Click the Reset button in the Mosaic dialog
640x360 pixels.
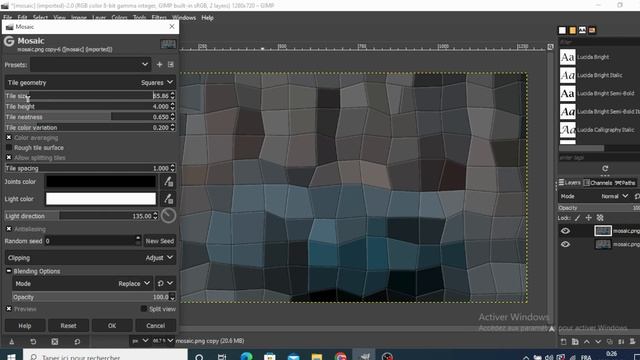click(68, 326)
